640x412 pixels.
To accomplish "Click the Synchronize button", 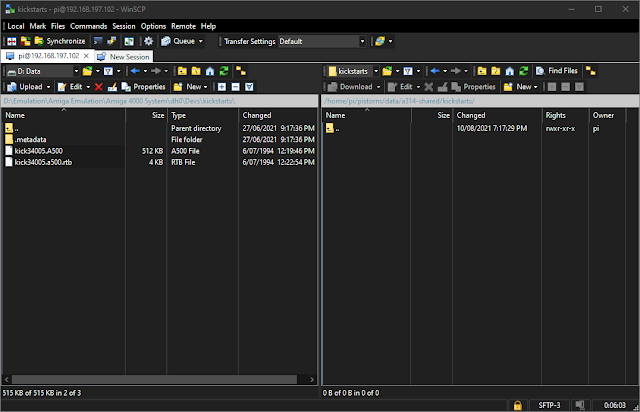I will pos(60,41).
